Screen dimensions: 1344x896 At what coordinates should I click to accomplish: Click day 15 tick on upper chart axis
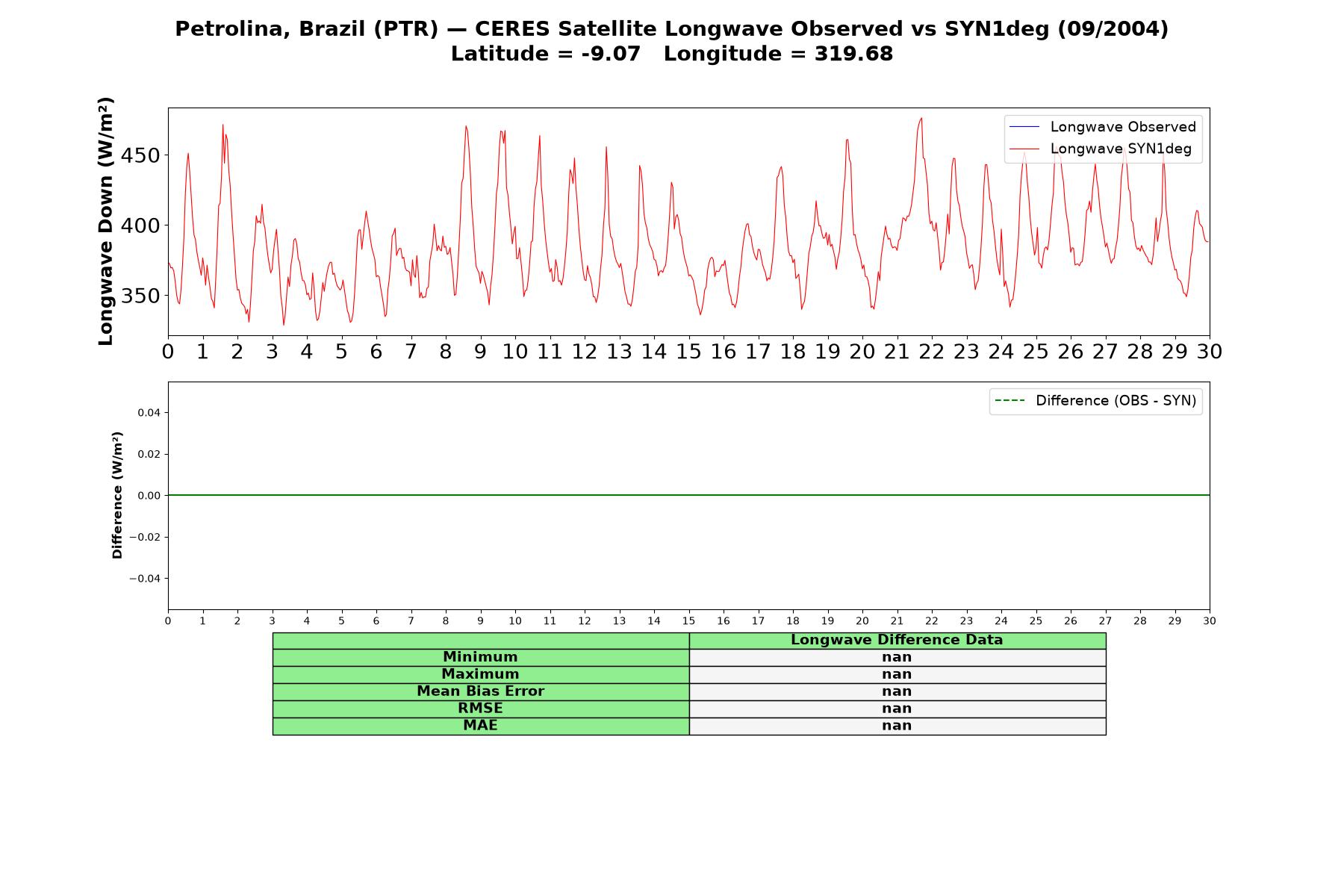[688, 352]
